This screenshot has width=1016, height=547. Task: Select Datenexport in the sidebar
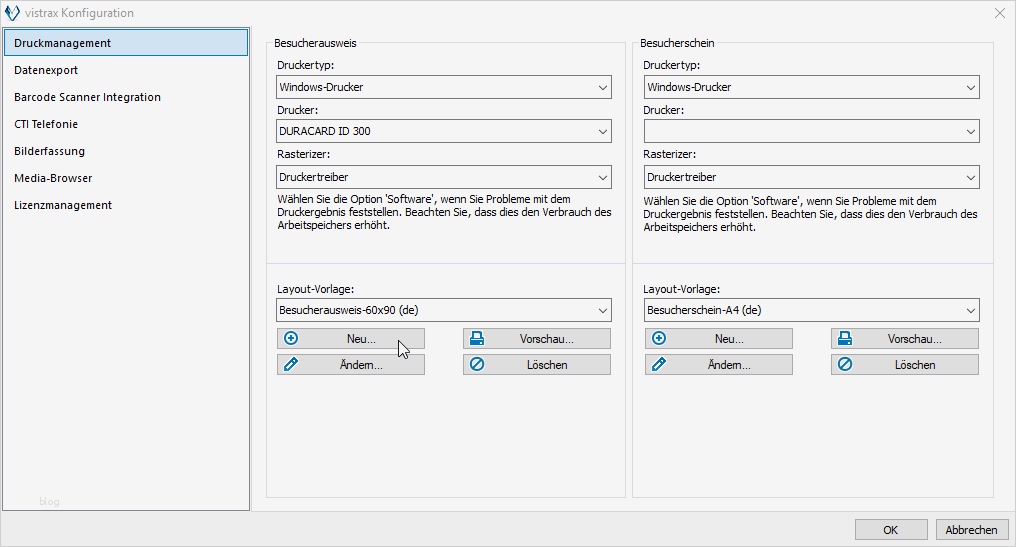pyautogui.click(x=46, y=70)
